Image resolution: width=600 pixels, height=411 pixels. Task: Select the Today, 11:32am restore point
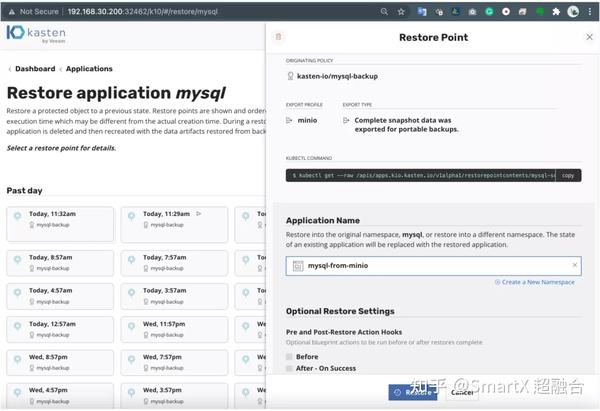[x=60, y=224]
